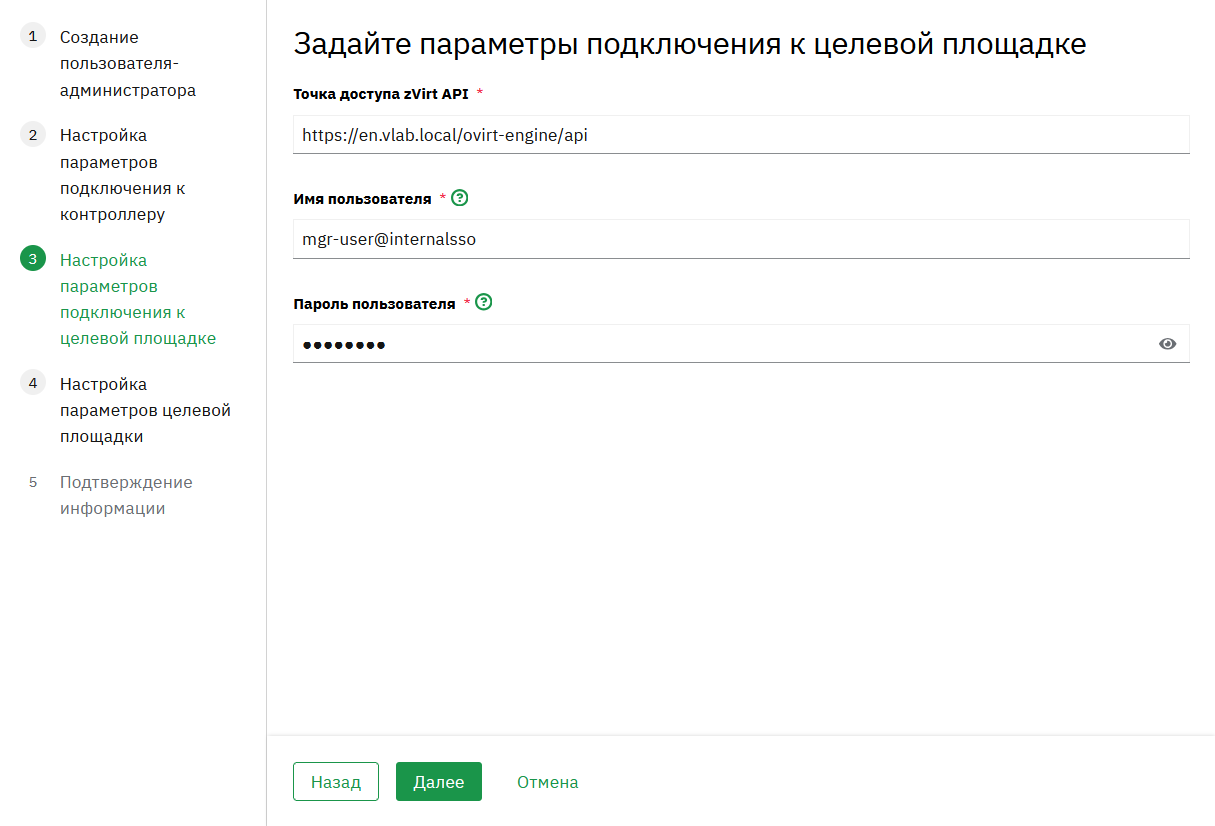Go to step Настройка параметров целевой площадки

click(x=145, y=410)
